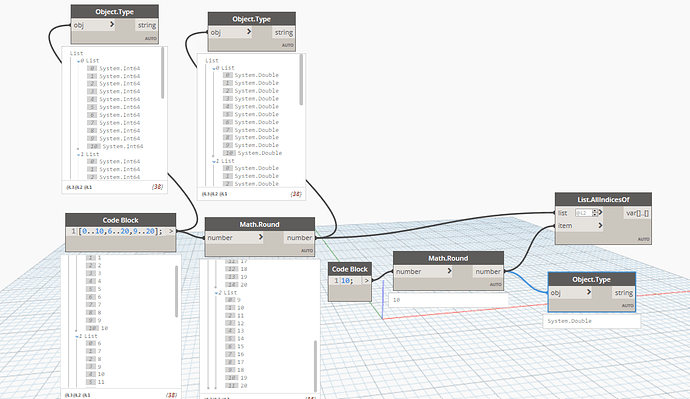Select title of the '10;' Code Block node
The image size is (690, 399).
coord(350,269)
